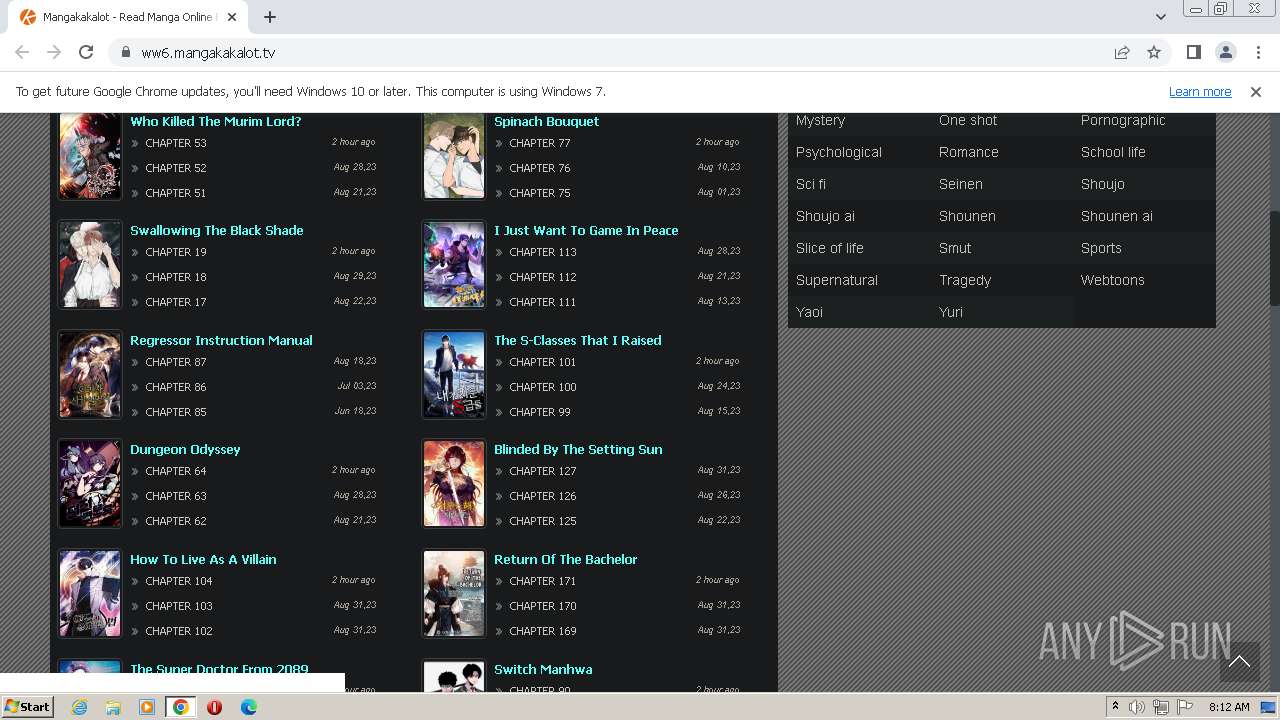Select the Supernatural genre

pyautogui.click(x=837, y=280)
